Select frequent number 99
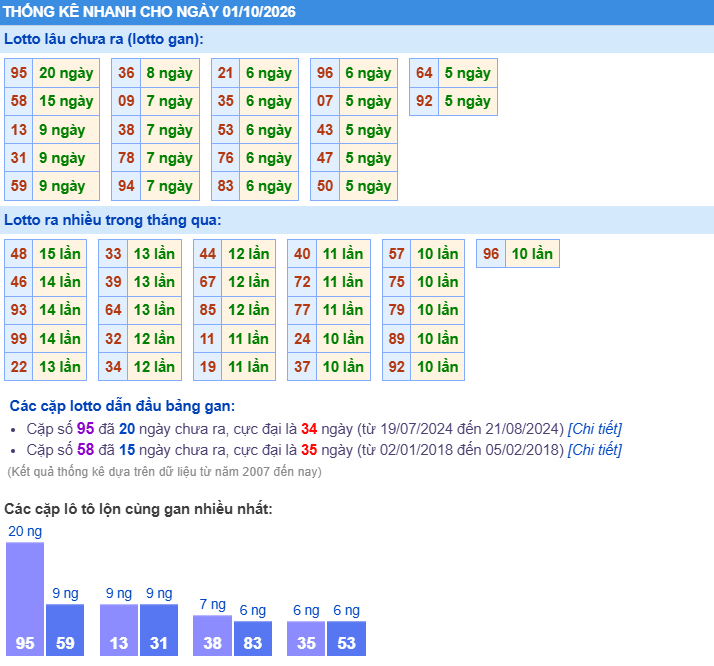 19,339
